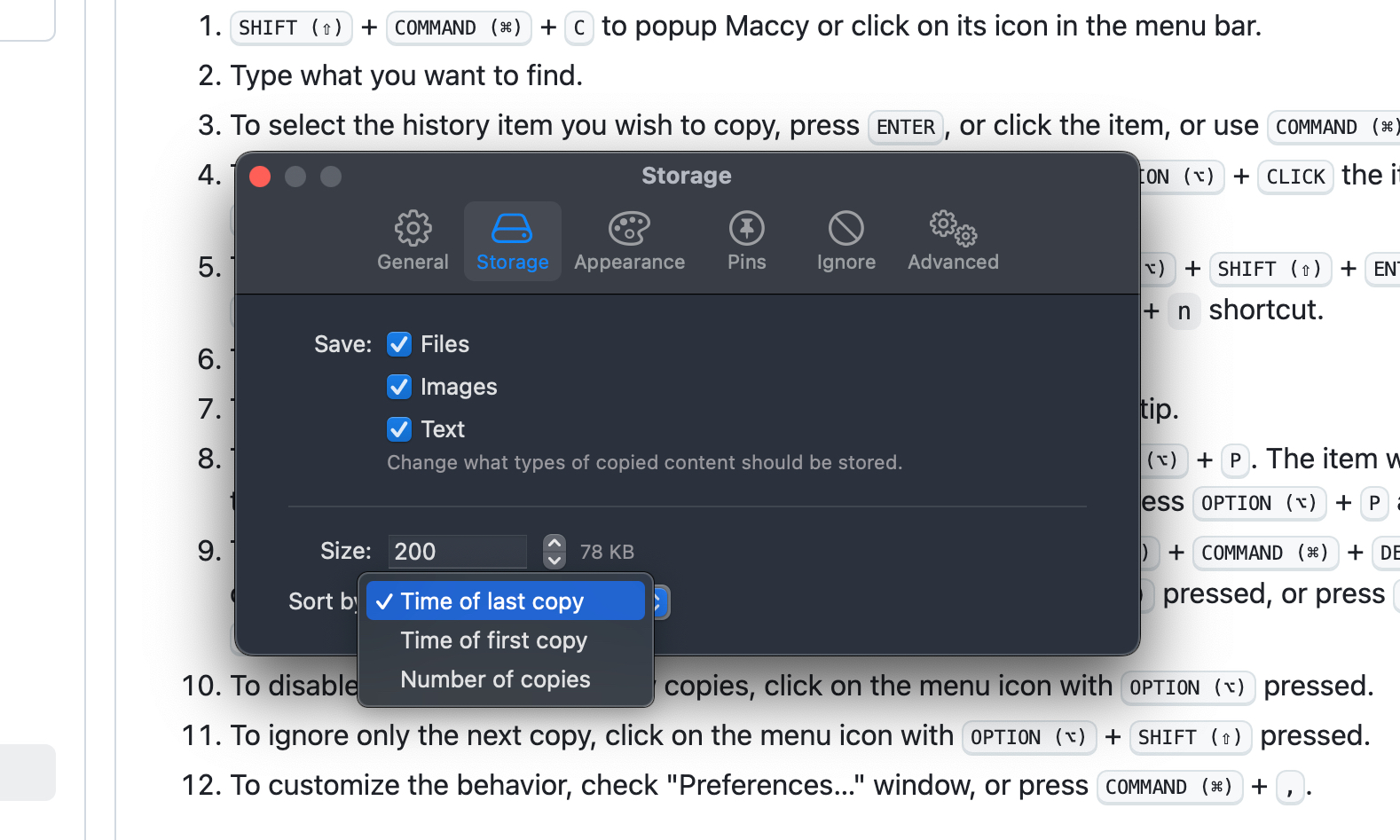The image size is (1400, 840).
Task: Toggle off the Text storage checkbox
Action: coord(399,428)
